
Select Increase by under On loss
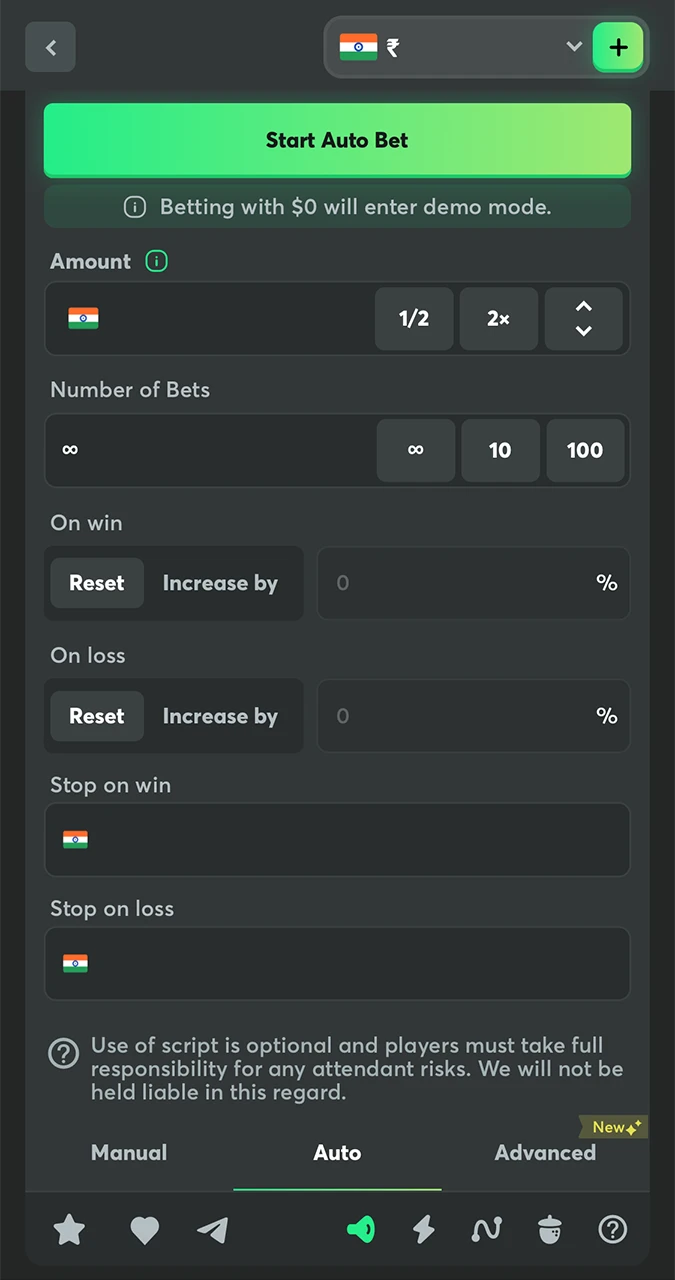[220, 716]
